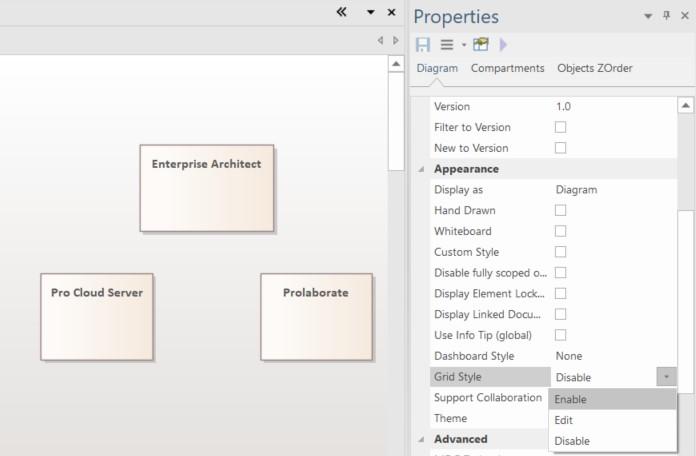The height and width of the screenshot is (456, 696).
Task: Open the hamburger options menu in Properties
Action: pyautogui.click(x=447, y=45)
